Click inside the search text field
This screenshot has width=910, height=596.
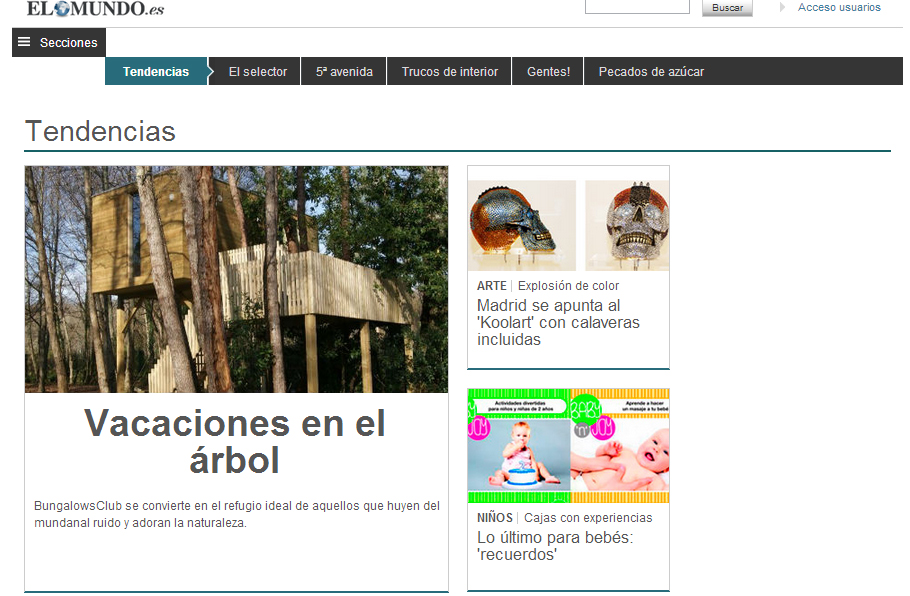click(x=637, y=7)
